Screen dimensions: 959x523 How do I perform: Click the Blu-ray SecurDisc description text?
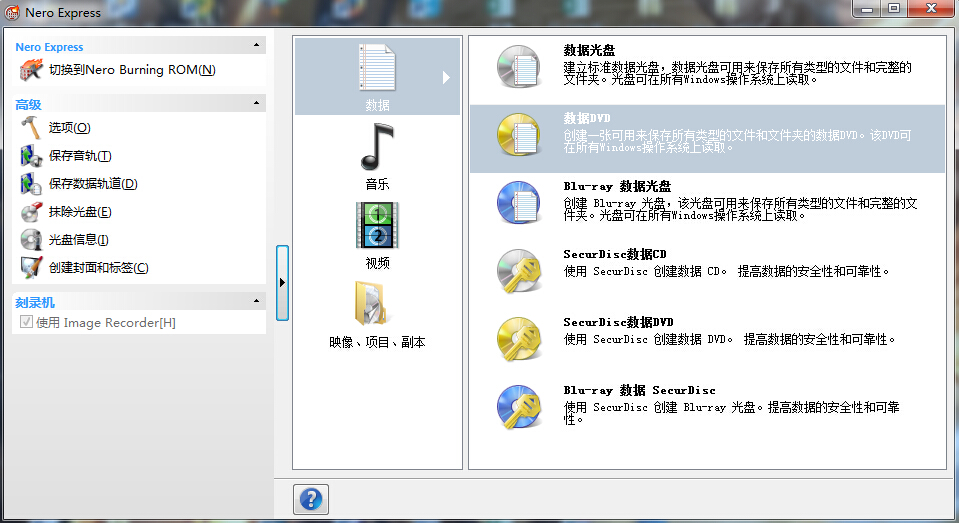731,413
